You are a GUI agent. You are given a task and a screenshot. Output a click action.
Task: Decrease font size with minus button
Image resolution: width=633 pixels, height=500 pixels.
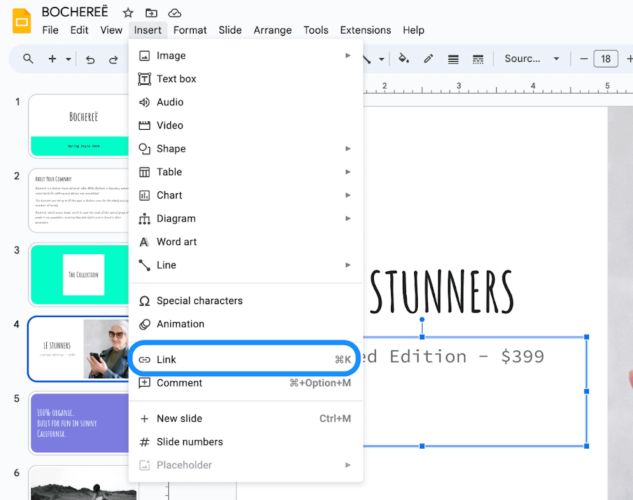[x=583, y=59]
